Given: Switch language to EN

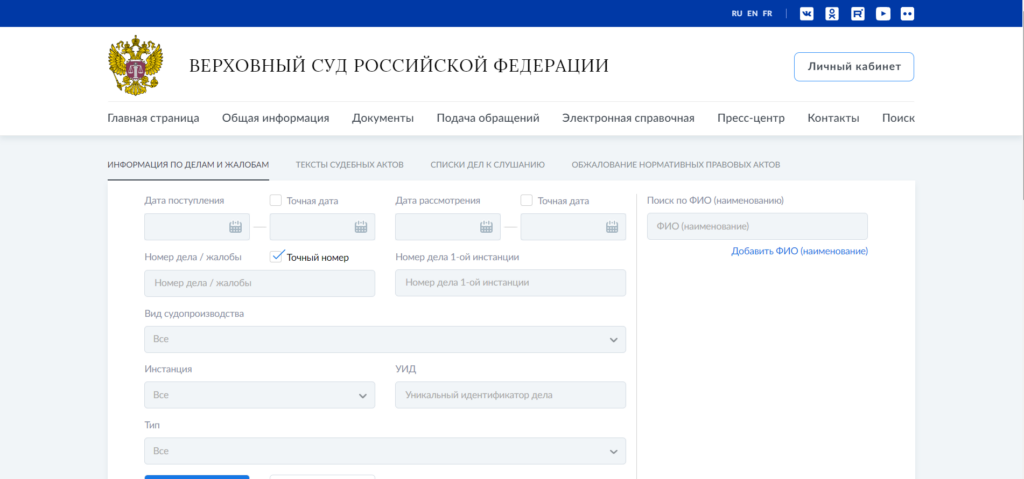Looking at the screenshot, I should (752, 14).
